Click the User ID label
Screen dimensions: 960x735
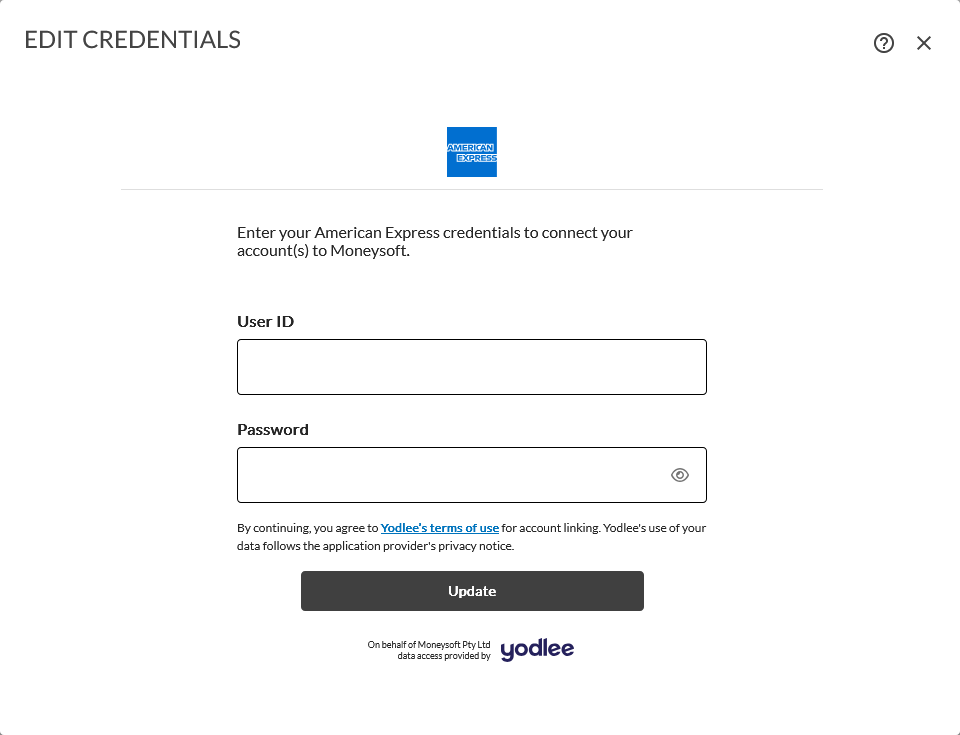(266, 322)
